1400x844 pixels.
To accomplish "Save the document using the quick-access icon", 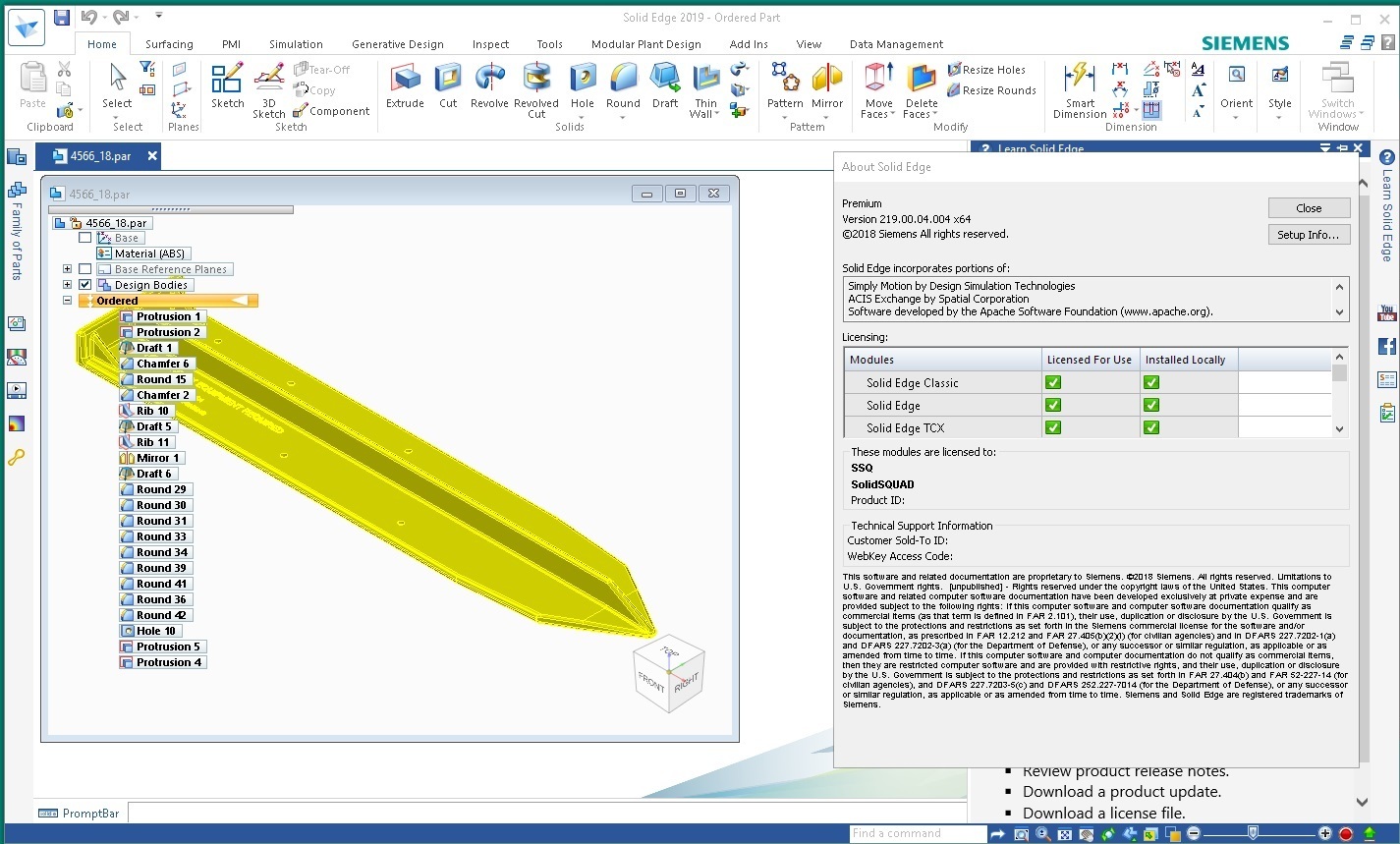I will coord(62,17).
